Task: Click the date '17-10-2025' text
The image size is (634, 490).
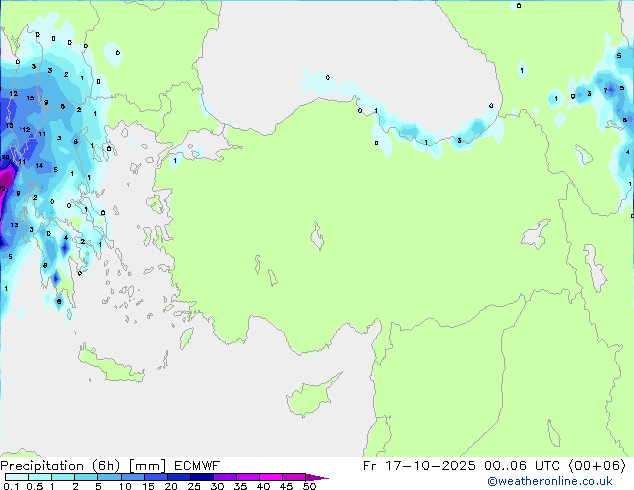Action: (430, 466)
